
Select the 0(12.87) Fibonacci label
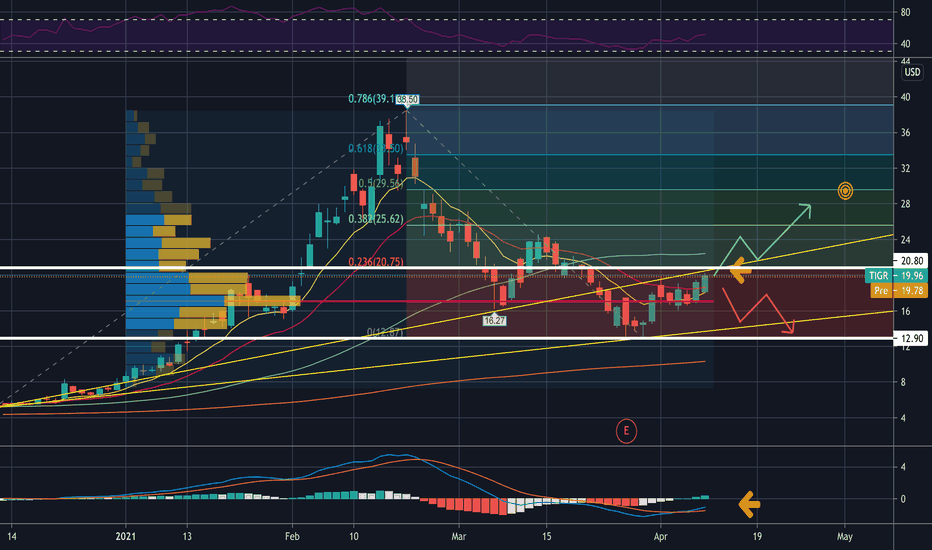385,332
